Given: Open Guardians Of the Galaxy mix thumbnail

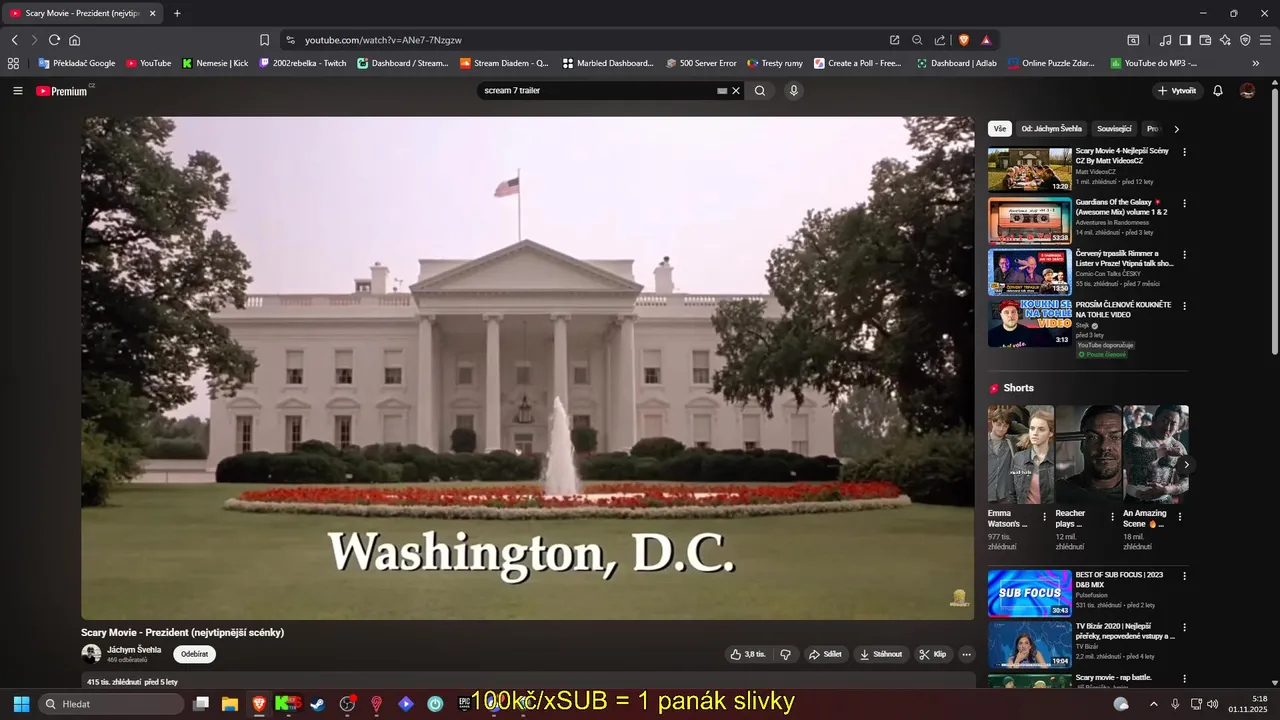Looking at the screenshot, I should pyautogui.click(x=1029, y=221).
